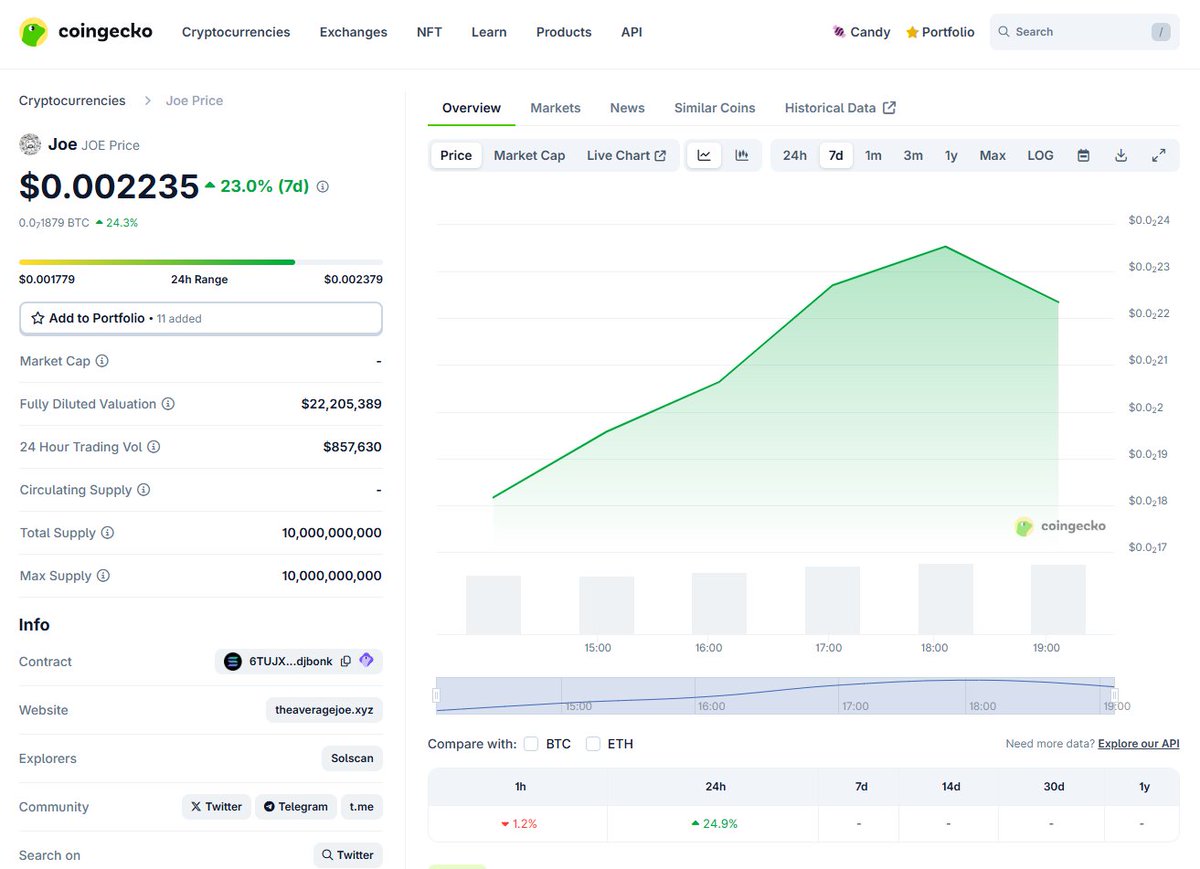
Task: Open the Products nav menu
Action: 564,32
